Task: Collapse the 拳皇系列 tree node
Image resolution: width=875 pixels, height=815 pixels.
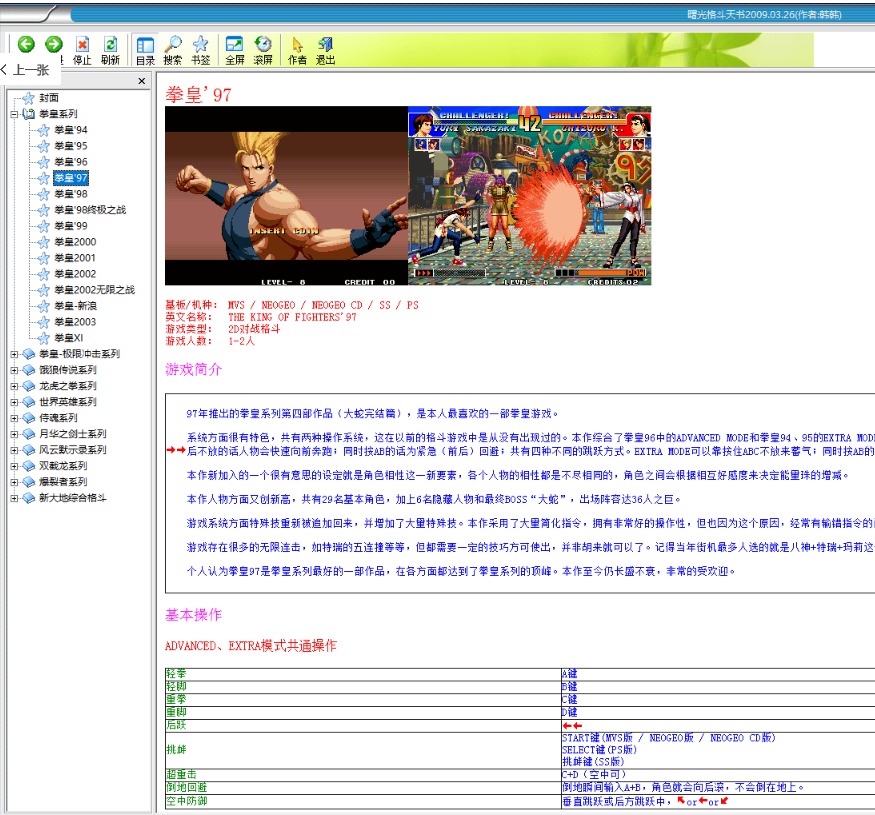Action: [14, 114]
